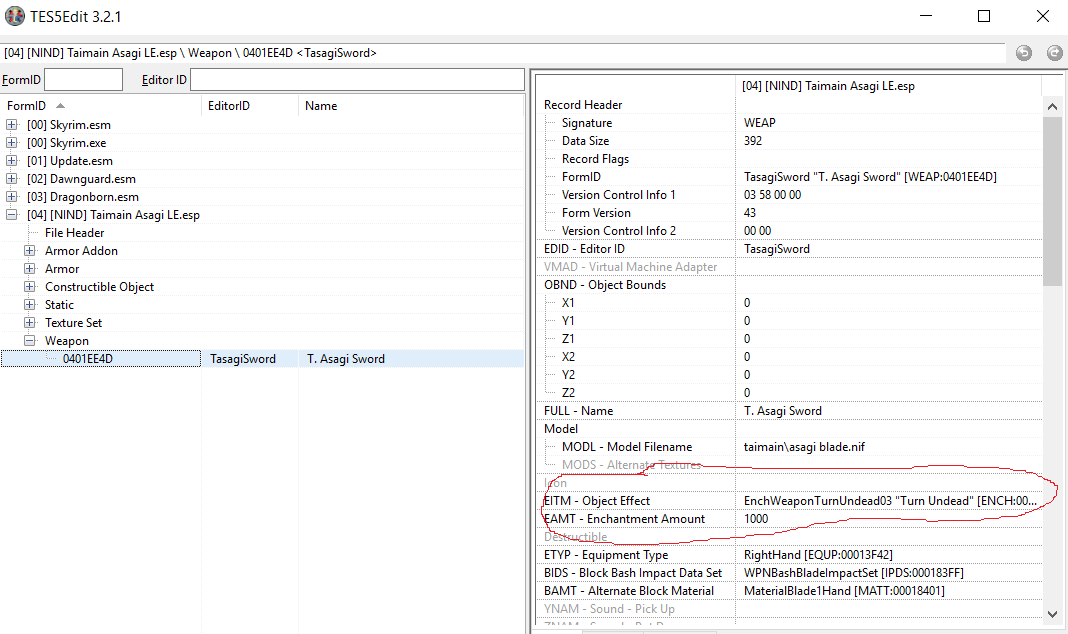The image size is (1068, 634).
Task: Select the Record Header row
Action: [788, 105]
